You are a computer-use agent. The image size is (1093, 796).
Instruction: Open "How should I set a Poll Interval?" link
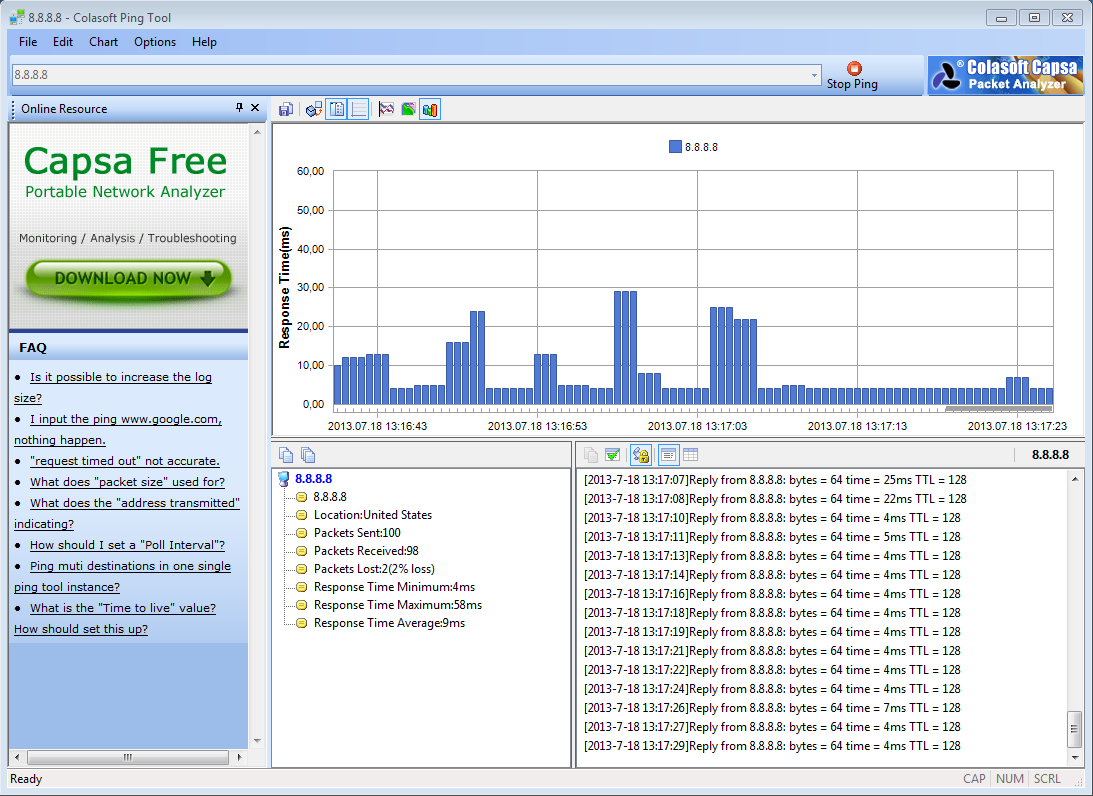(128, 545)
